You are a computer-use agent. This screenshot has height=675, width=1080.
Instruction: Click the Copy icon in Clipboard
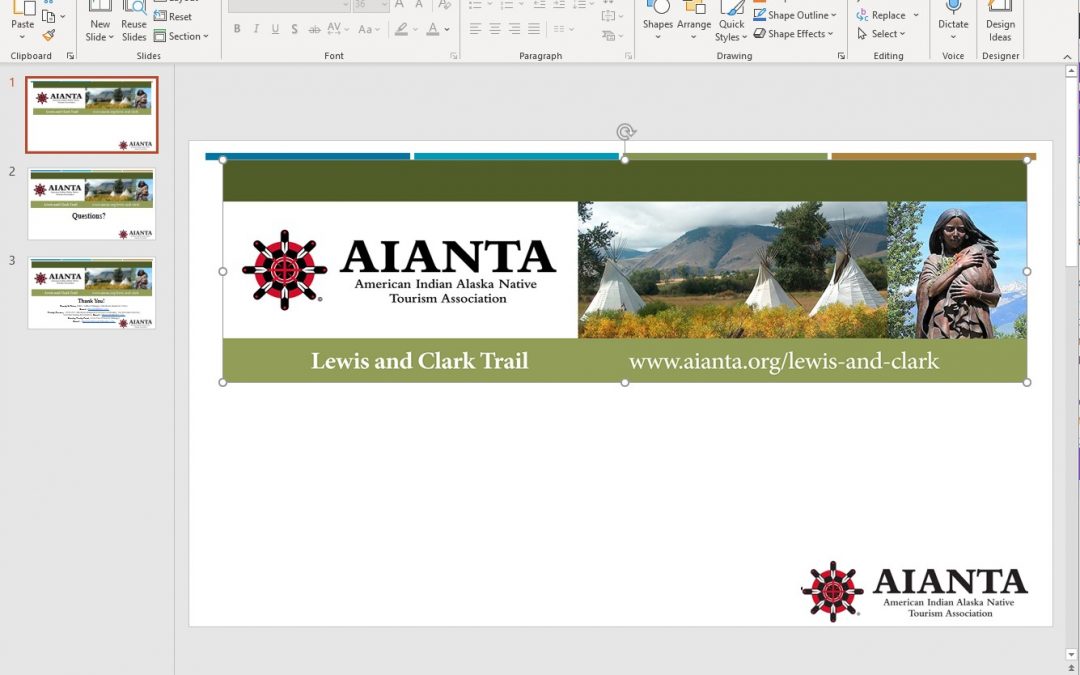(x=48, y=16)
